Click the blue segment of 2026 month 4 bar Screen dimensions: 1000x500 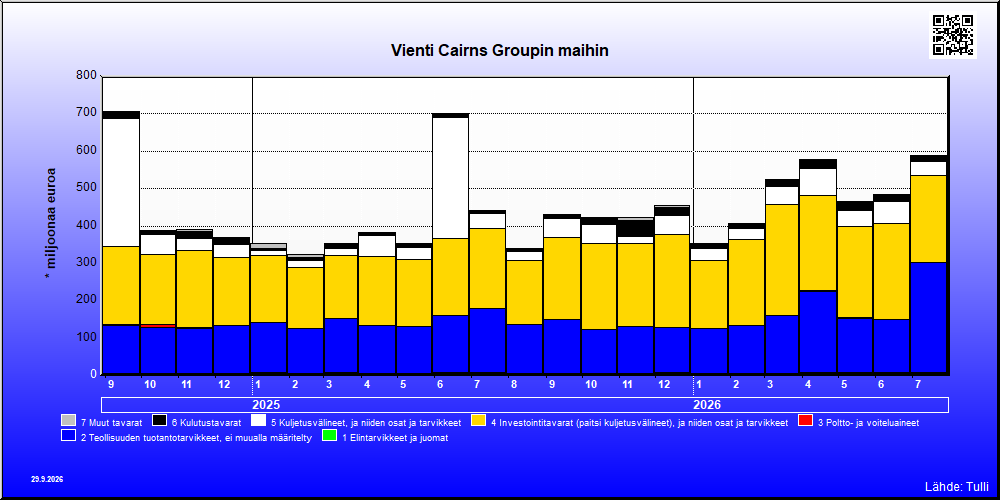818,332
